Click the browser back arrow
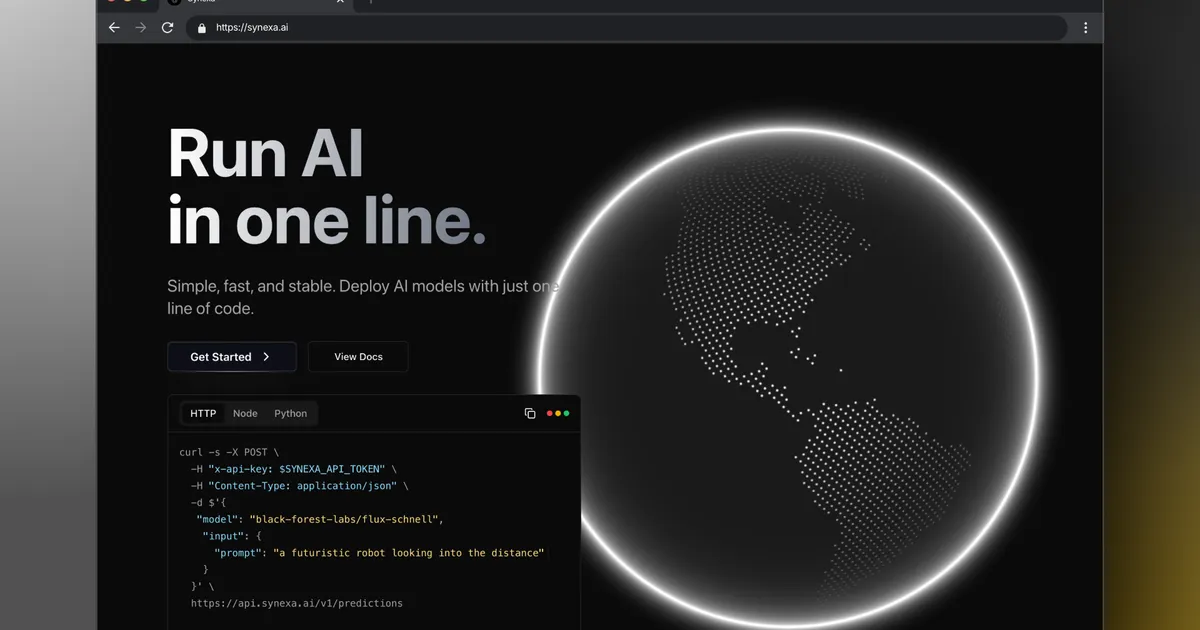 tap(113, 27)
